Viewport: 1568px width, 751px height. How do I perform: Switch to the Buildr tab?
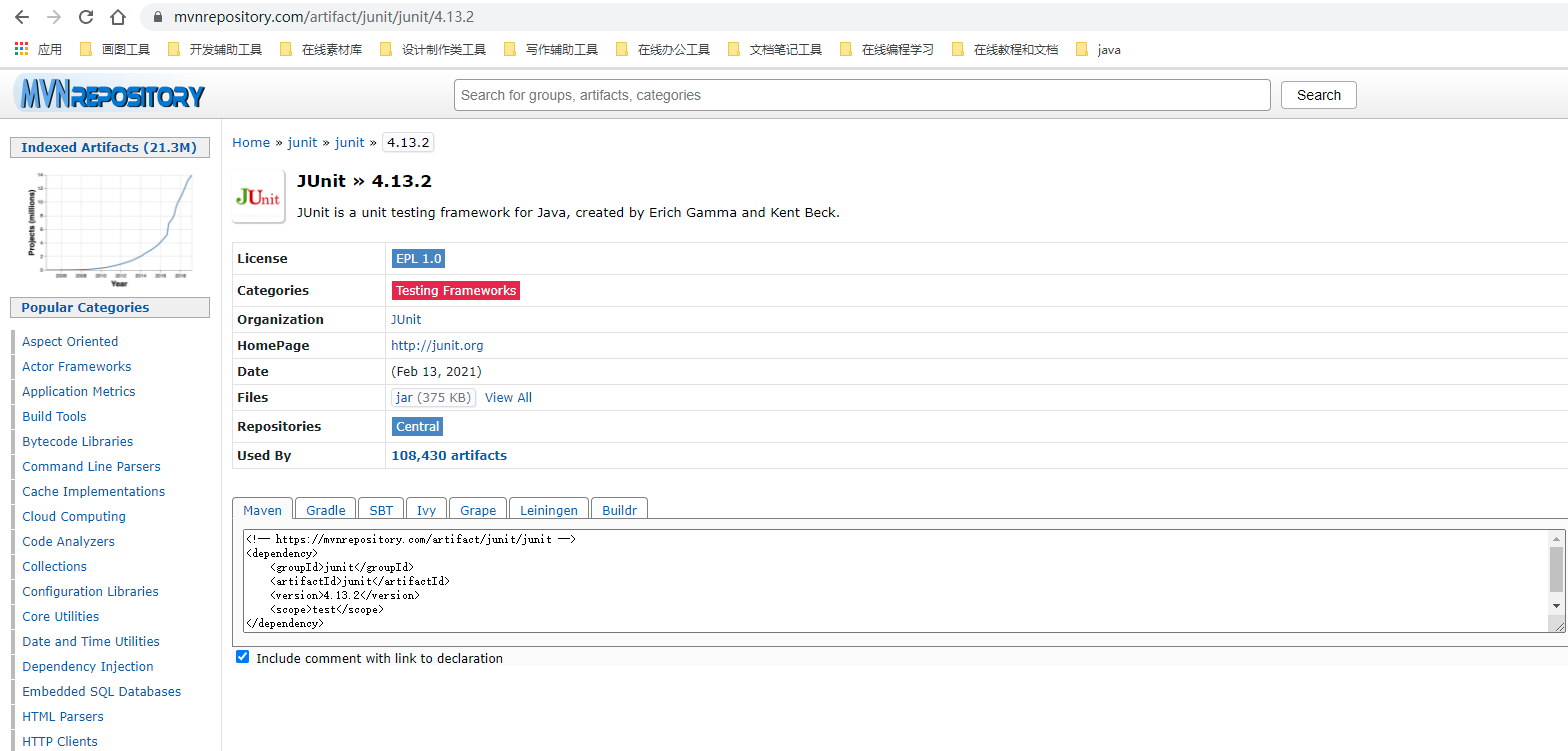pos(619,510)
